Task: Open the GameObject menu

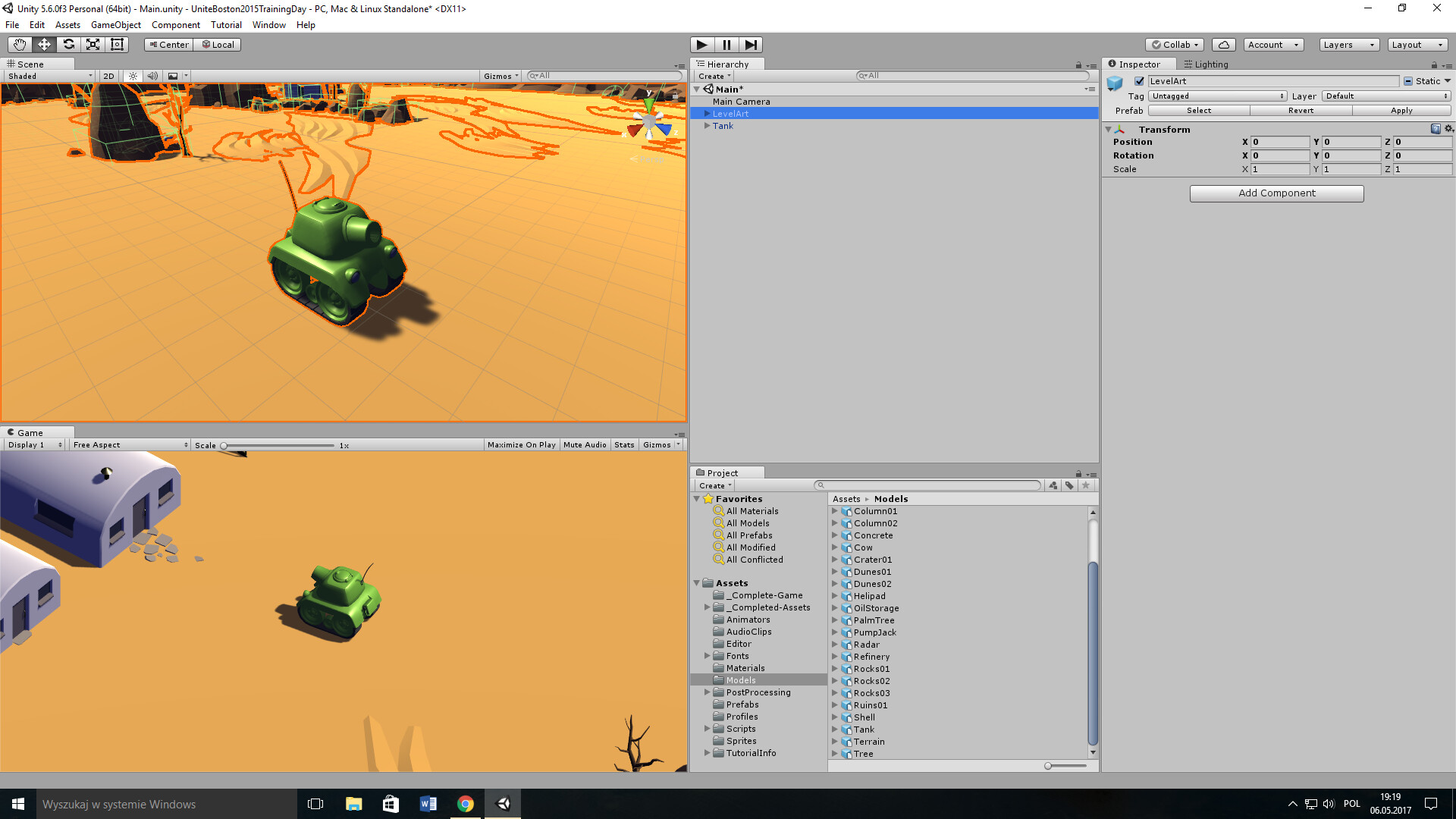Action: tap(115, 24)
